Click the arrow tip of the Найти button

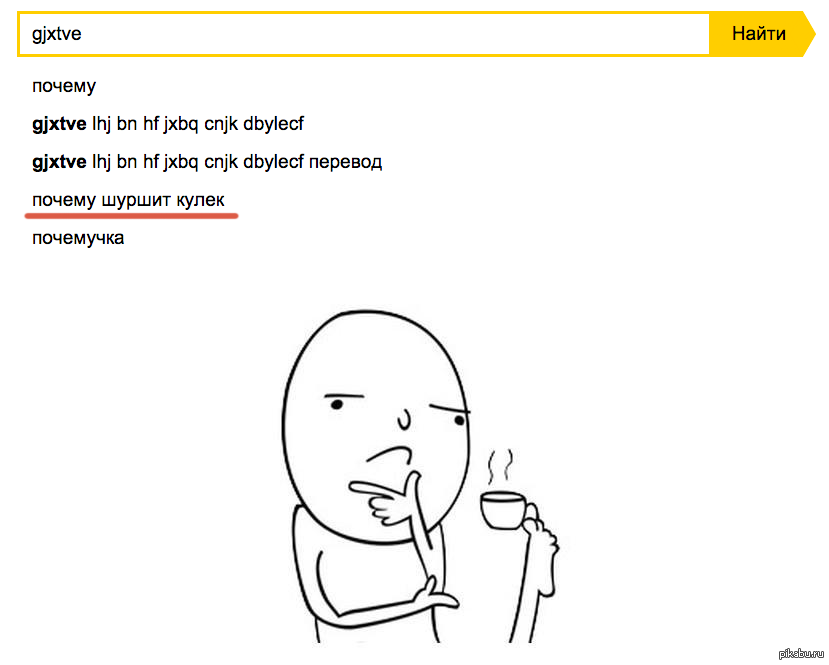pyautogui.click(x=809, y=34)
